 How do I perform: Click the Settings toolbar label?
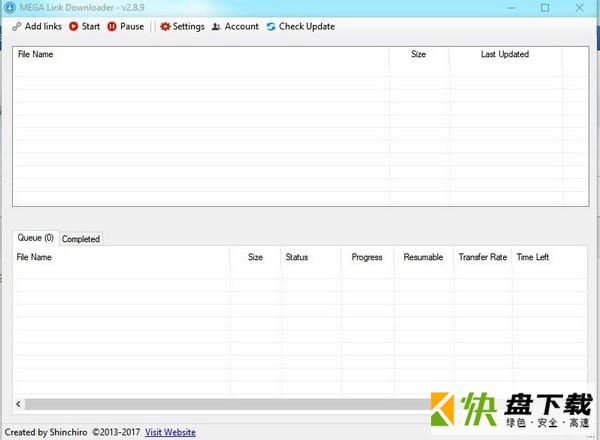pyautogui.click(x=188, y=27)
